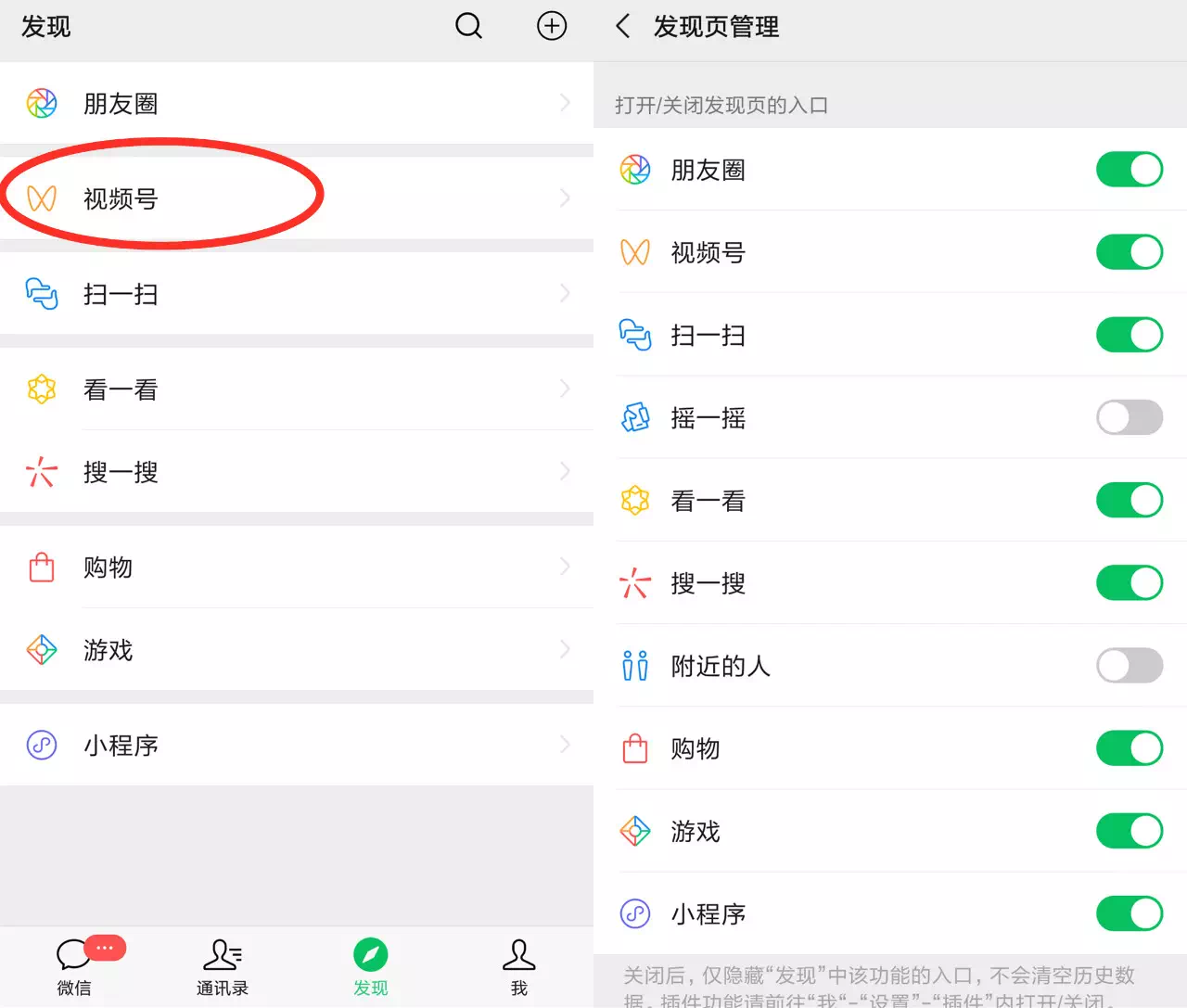
Task: Turn on the 附近的人 switch
Action: coord(1130,665)
